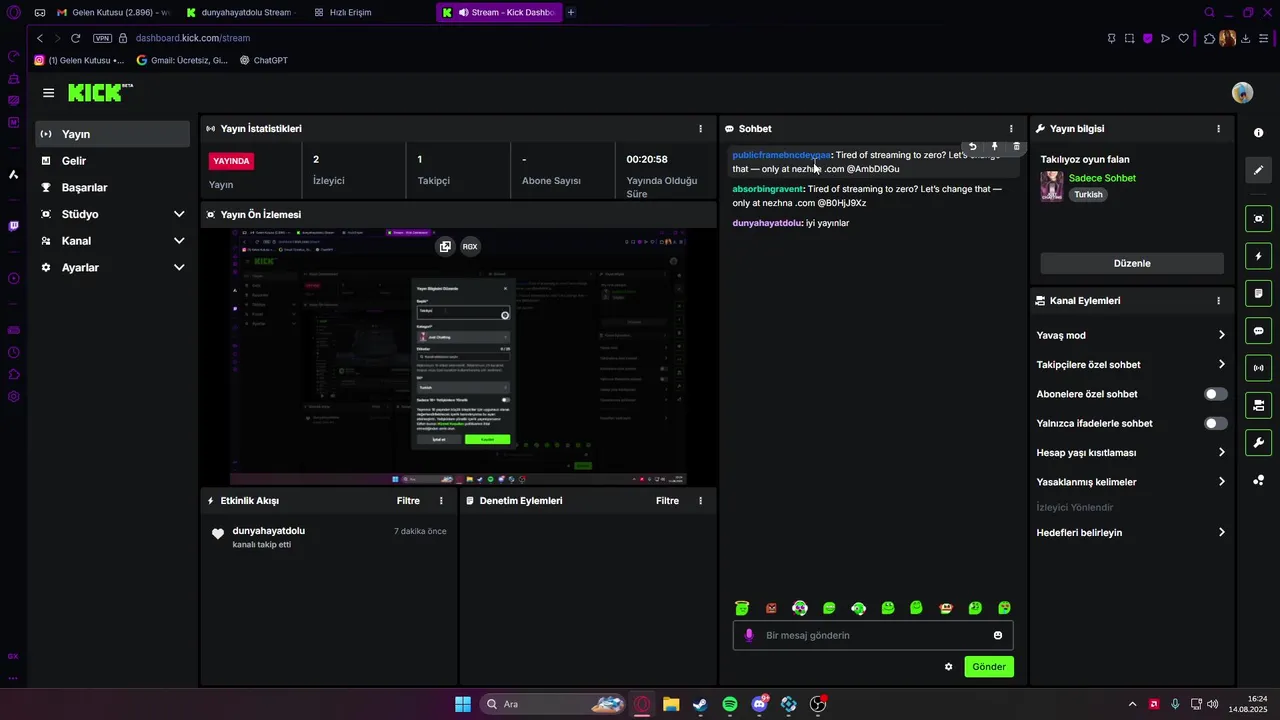Open Filtre dropdown in Denetim Eylemleri

[x=667, y=501]
